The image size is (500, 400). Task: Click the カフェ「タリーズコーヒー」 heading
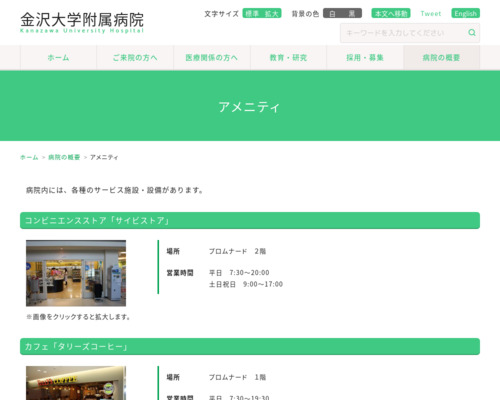250,347
